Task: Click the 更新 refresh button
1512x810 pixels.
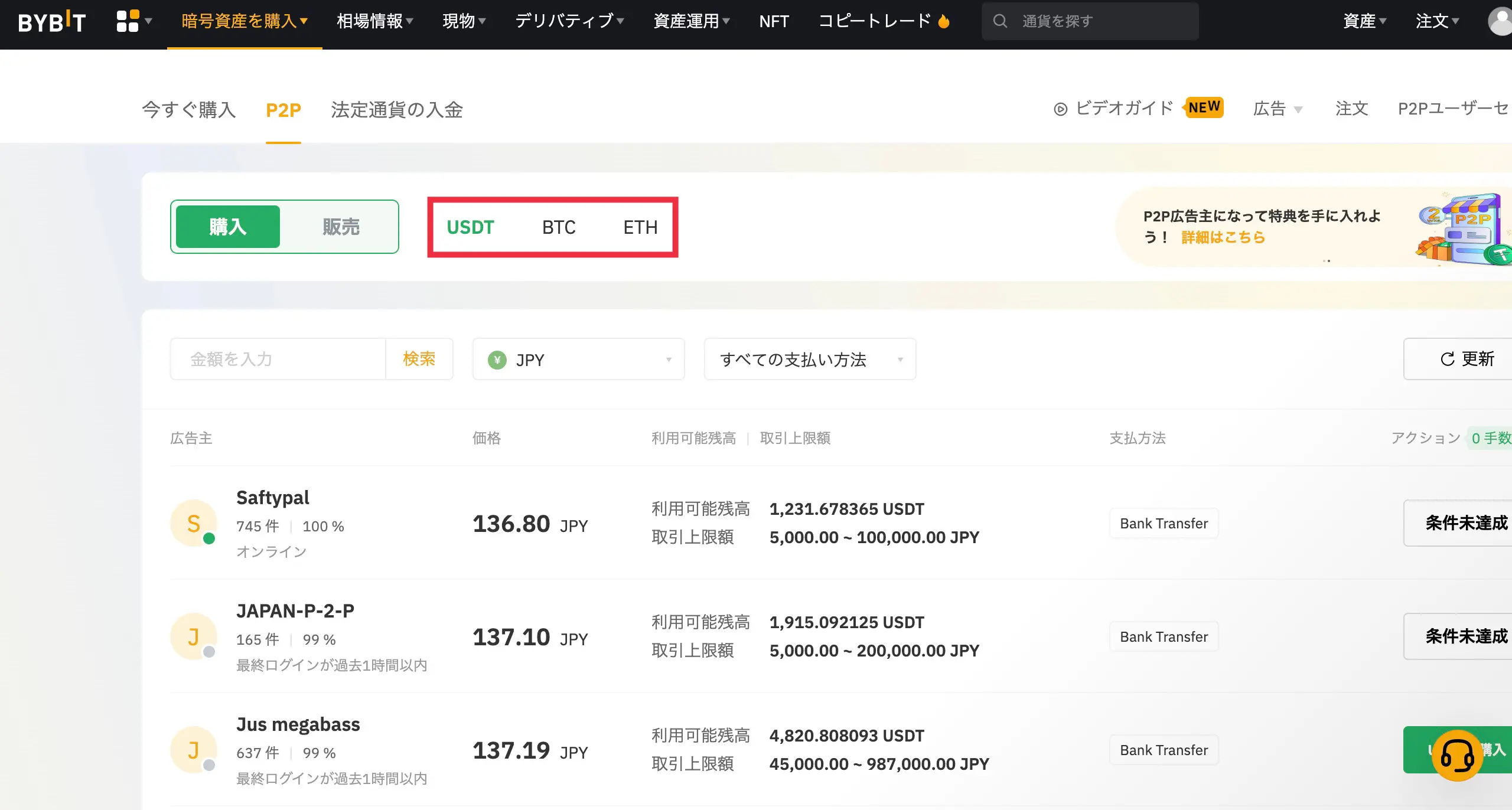Action: pyautogui.click(x=1467, y=359)
